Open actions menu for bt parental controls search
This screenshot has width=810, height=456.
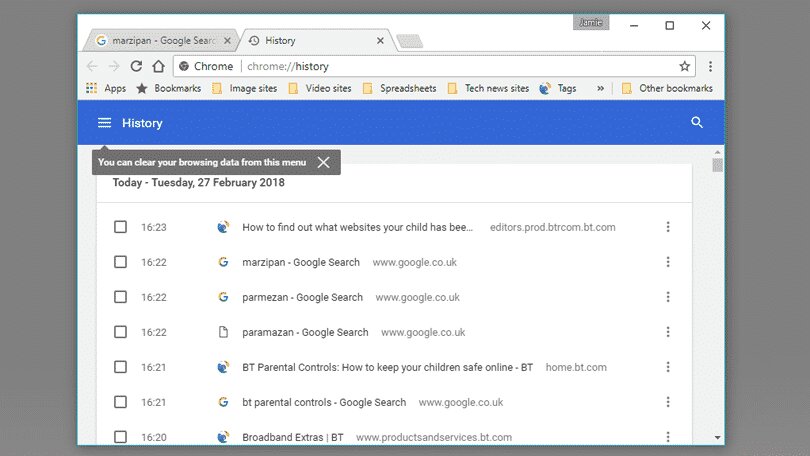[668, 402]
